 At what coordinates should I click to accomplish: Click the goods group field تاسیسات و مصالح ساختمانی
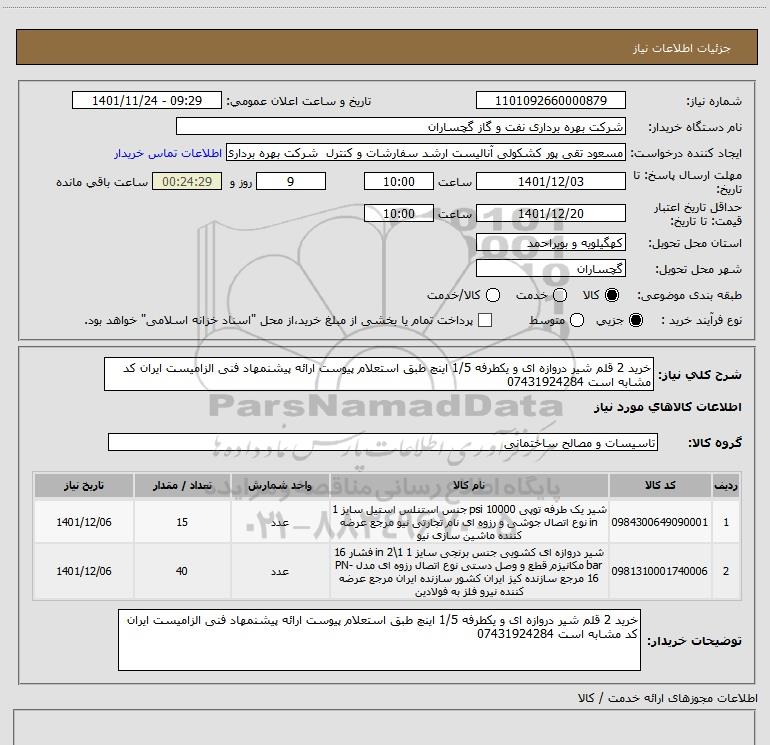[x=383, y=442]
